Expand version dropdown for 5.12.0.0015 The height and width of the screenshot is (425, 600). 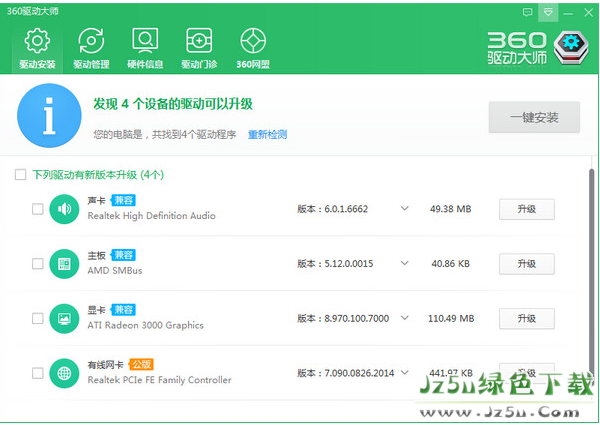point(404,263)
